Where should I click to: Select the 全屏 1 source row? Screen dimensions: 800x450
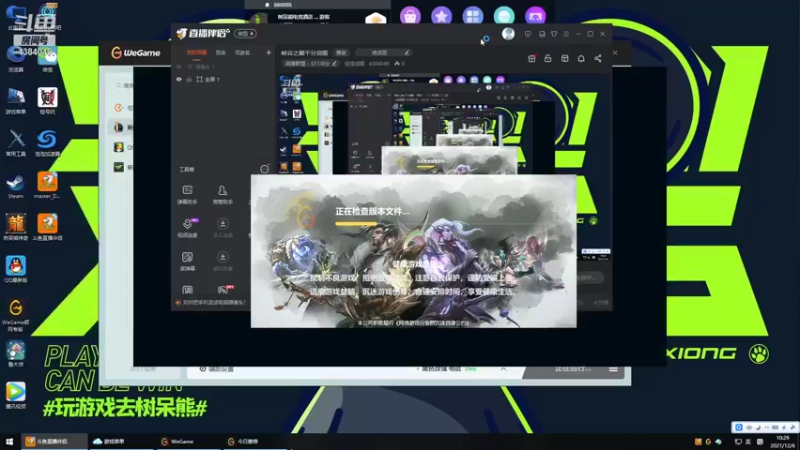click(x=223, y=80)
